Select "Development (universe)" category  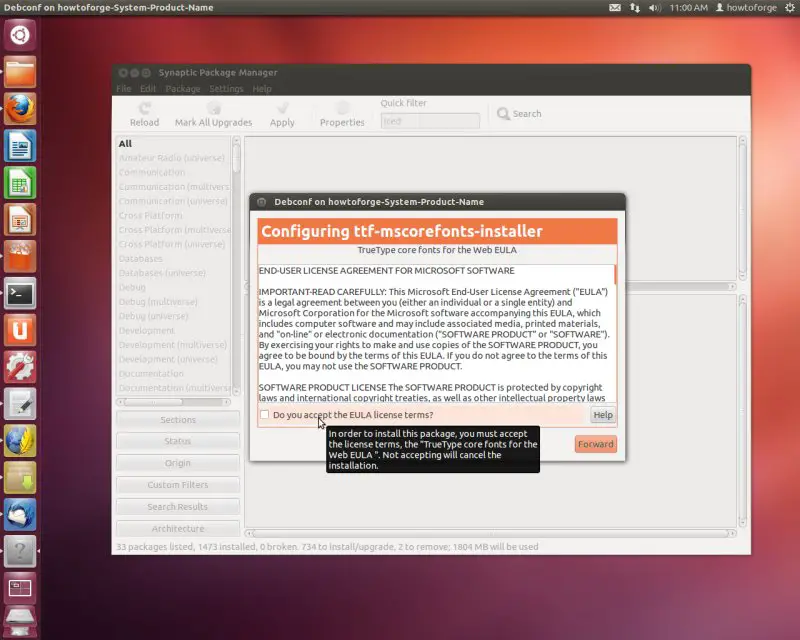tap(168, 359)
